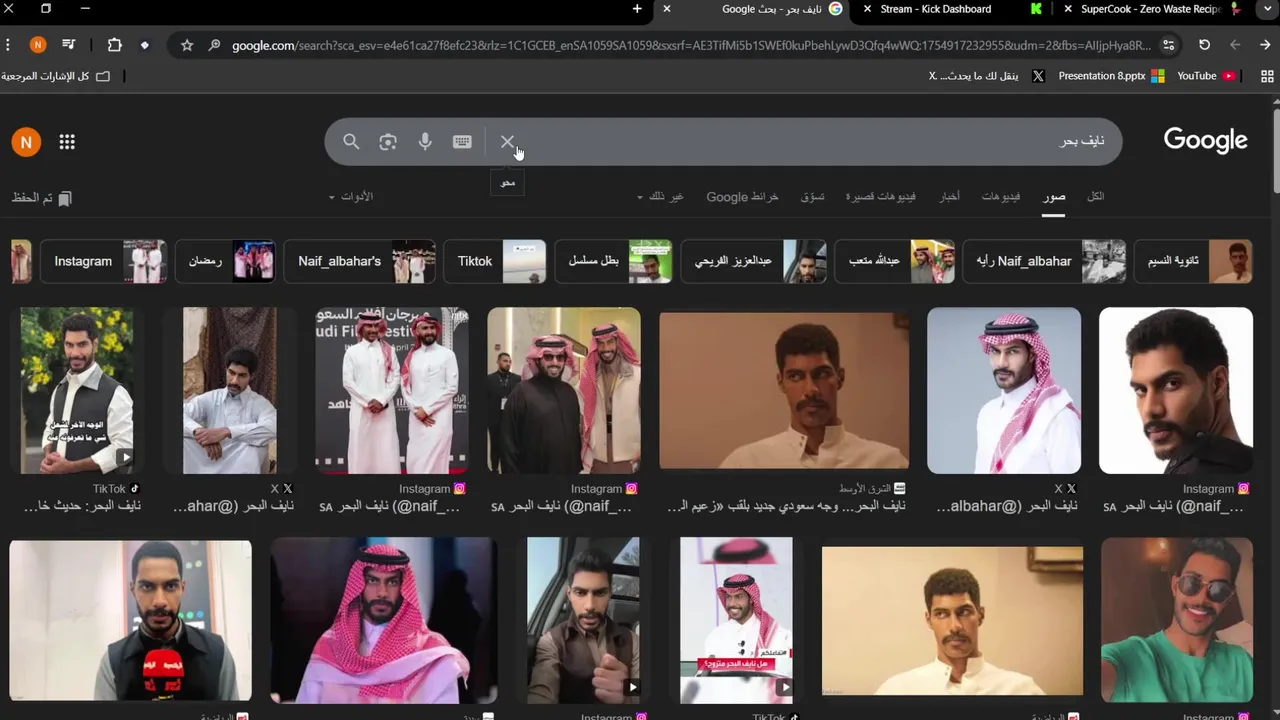Open Chrome's three-dot menu

pyautogui.click(x=8, y=45)
